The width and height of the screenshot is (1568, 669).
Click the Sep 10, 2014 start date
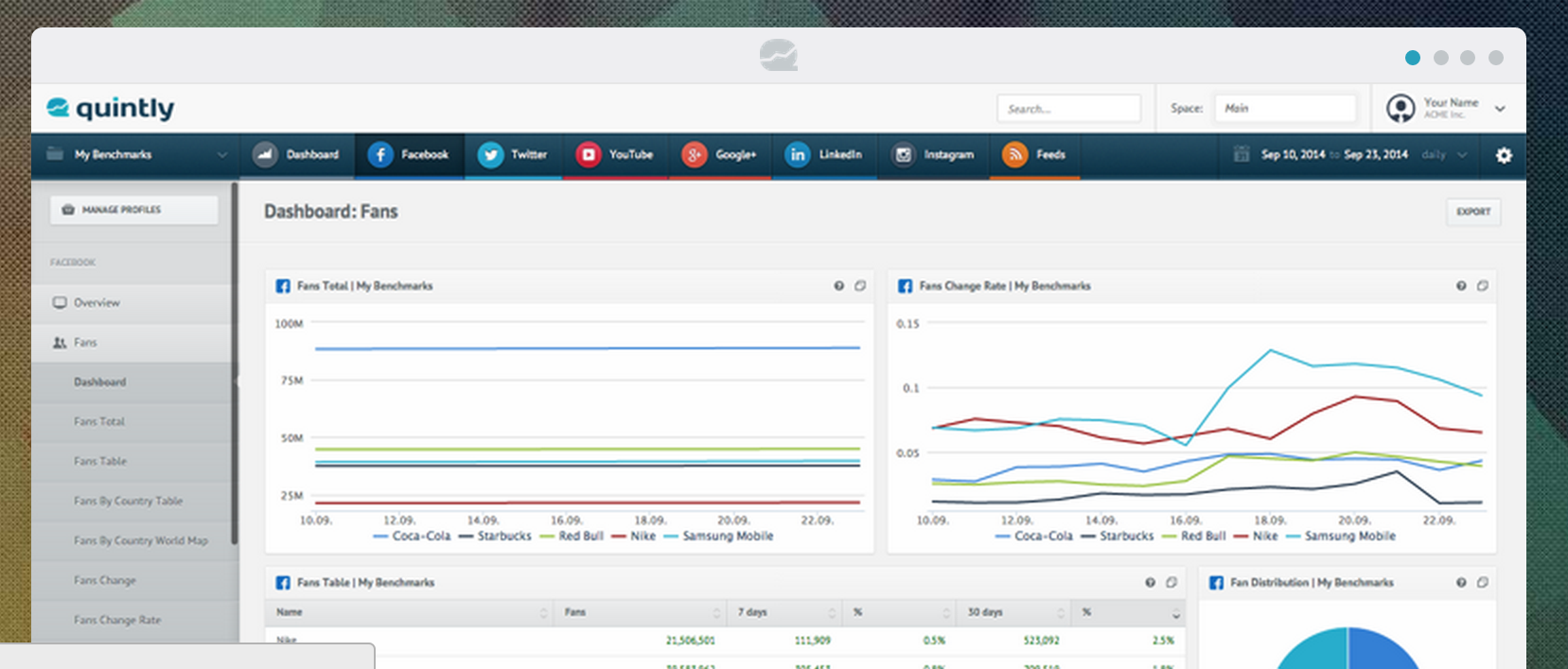(1293, 154)
